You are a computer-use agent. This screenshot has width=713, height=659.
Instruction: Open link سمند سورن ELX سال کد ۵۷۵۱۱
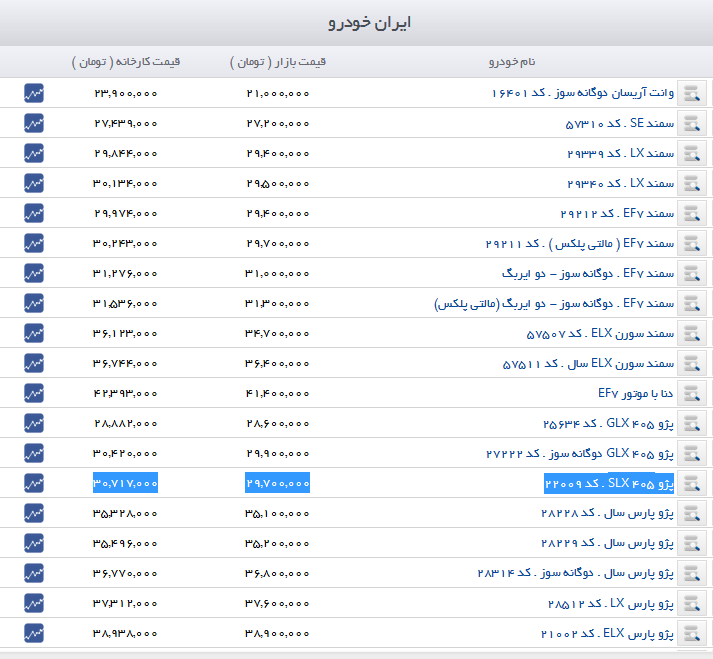click(x=588, y=363)
